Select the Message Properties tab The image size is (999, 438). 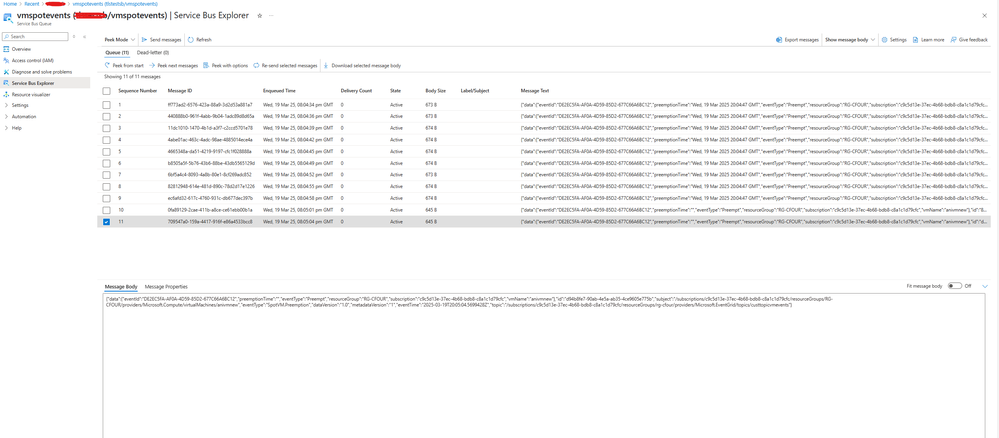point(166,287)
